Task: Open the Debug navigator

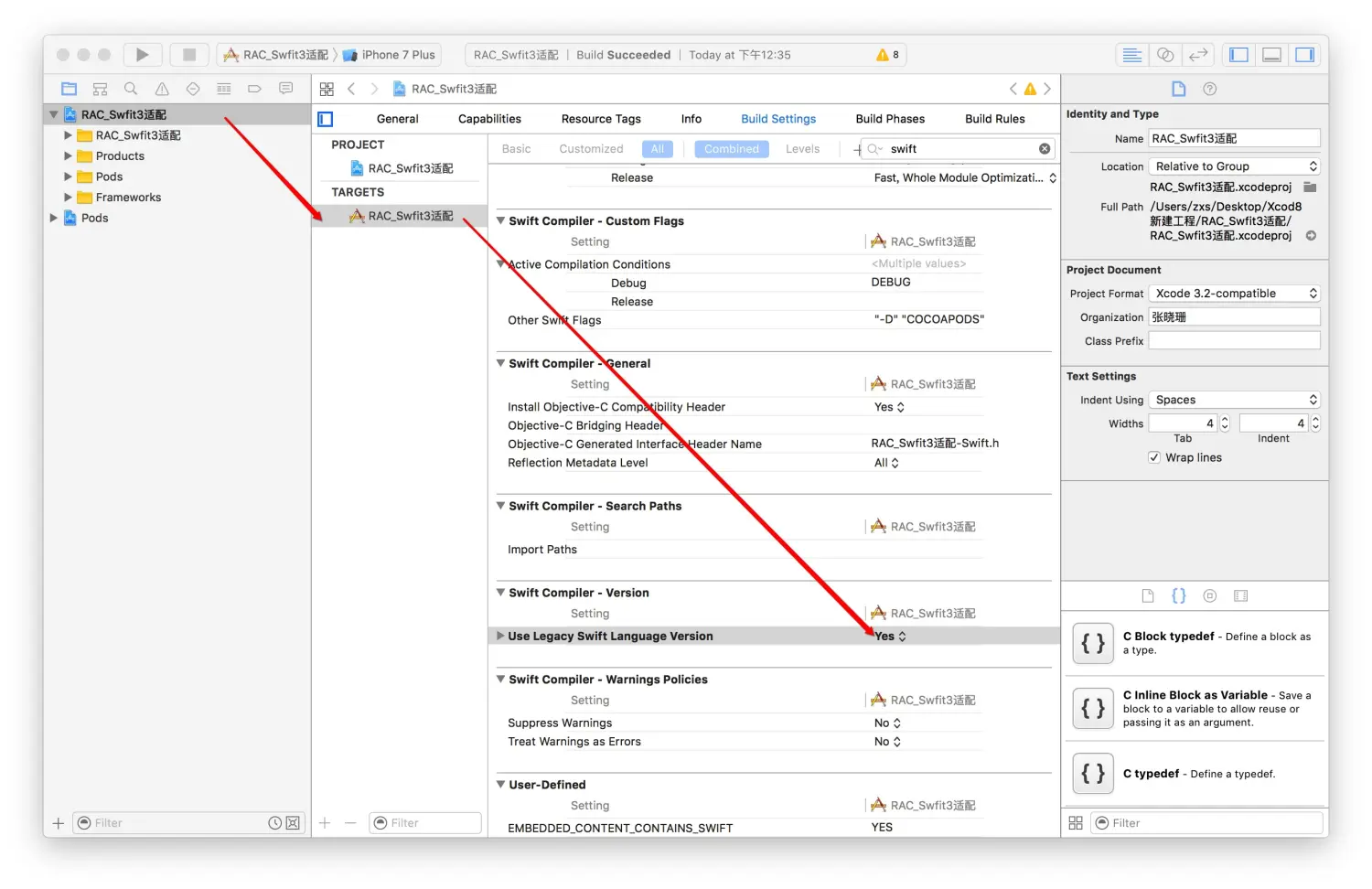Action: point(224,89)
